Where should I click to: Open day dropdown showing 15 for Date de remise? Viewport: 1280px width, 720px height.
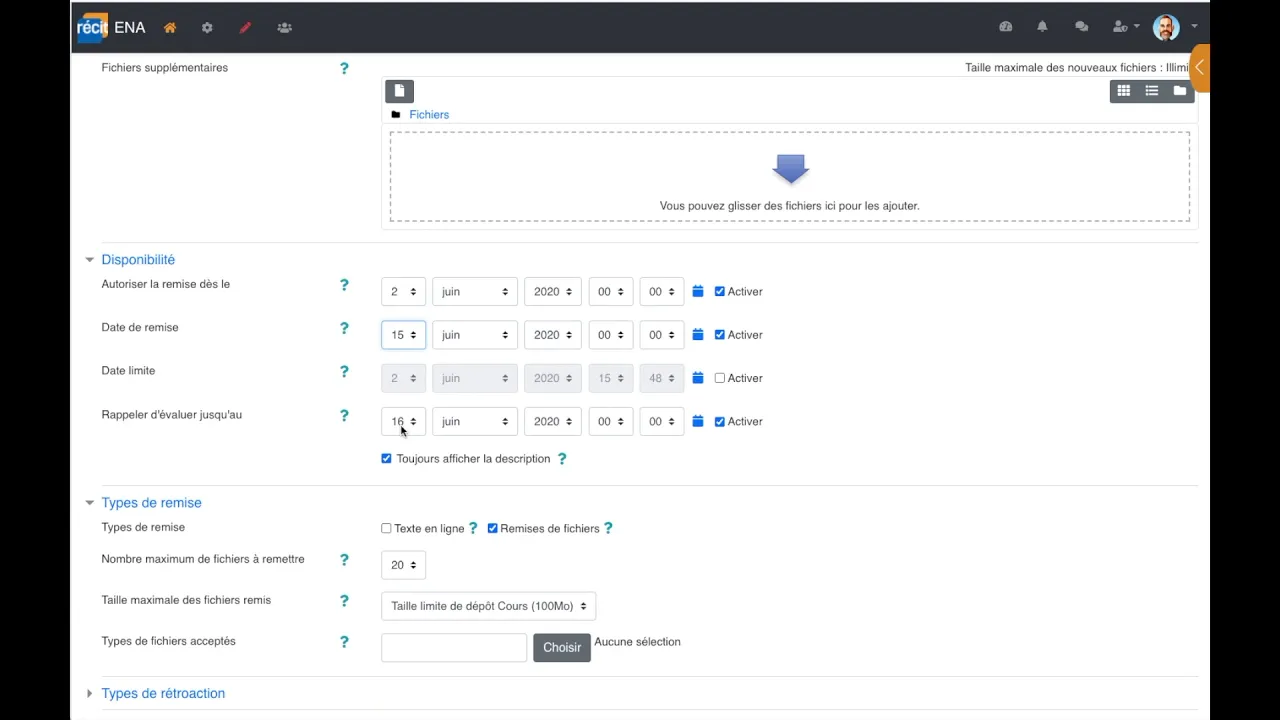pos(403,334)
